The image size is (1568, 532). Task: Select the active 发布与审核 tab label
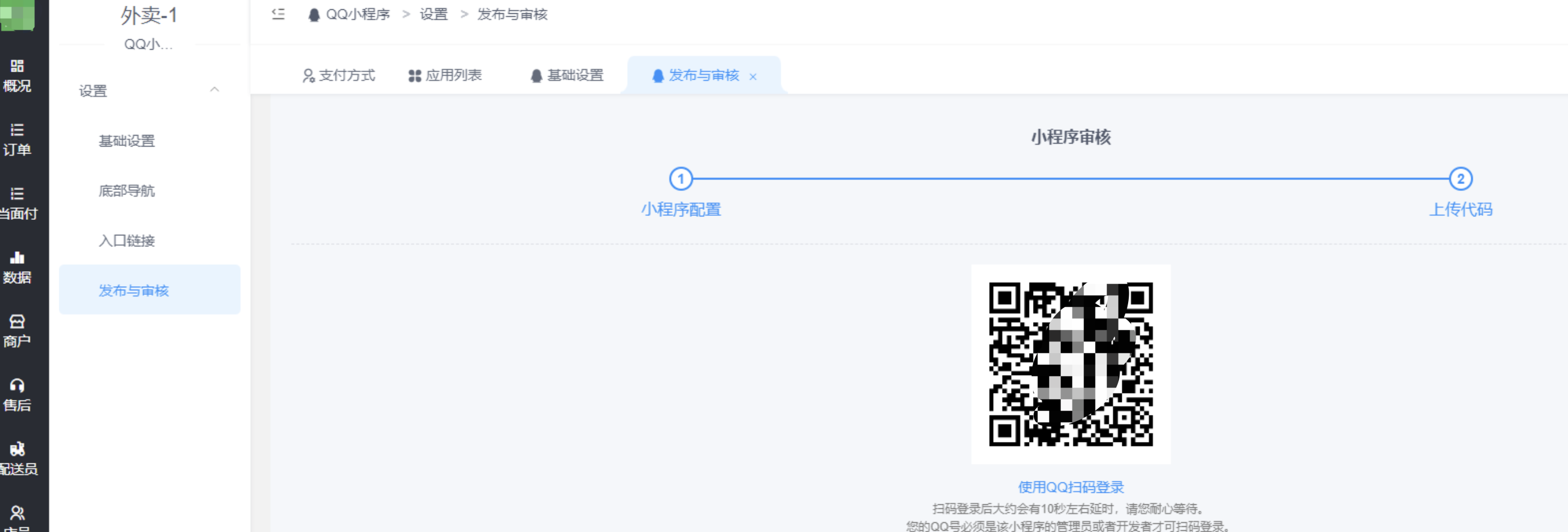point(704,76)
